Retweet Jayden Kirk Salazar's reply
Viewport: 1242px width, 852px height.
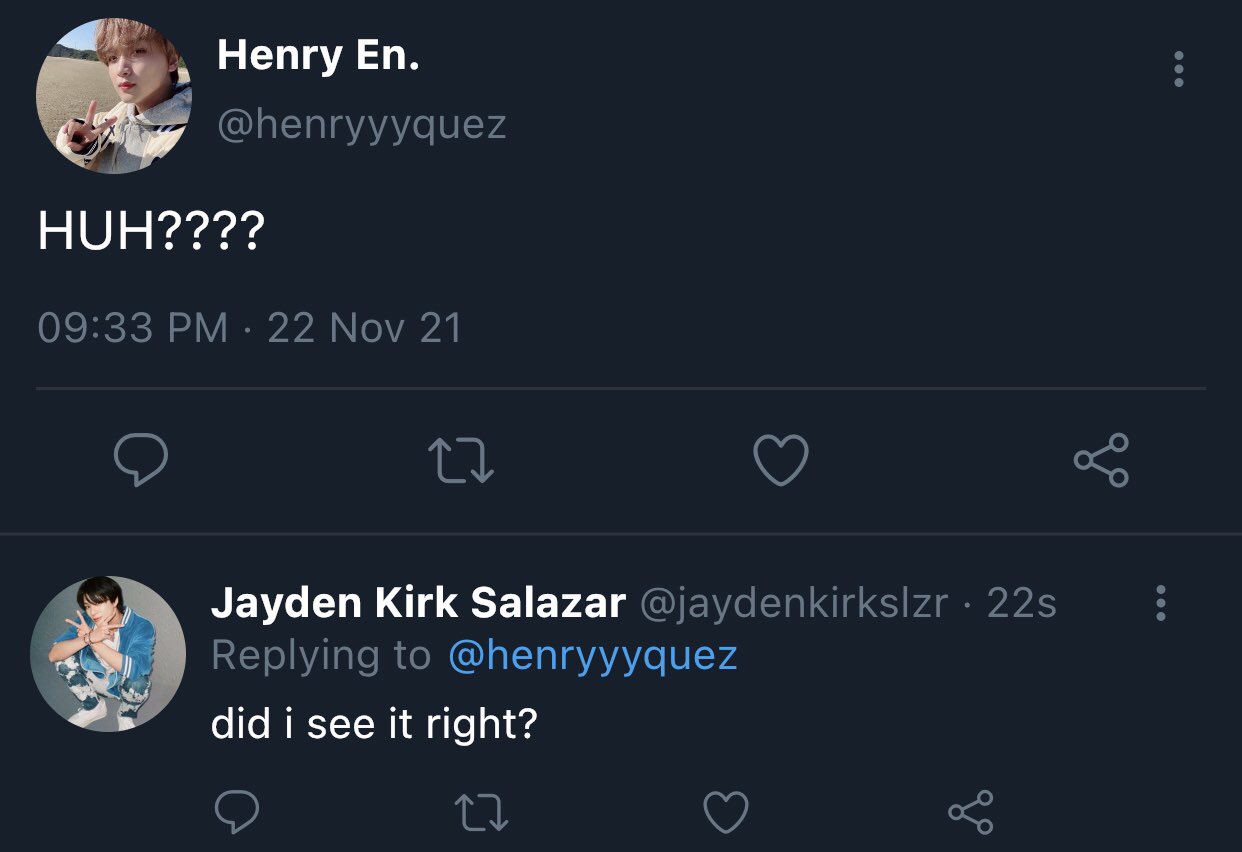pyautogui.click(x=481, y=811)
